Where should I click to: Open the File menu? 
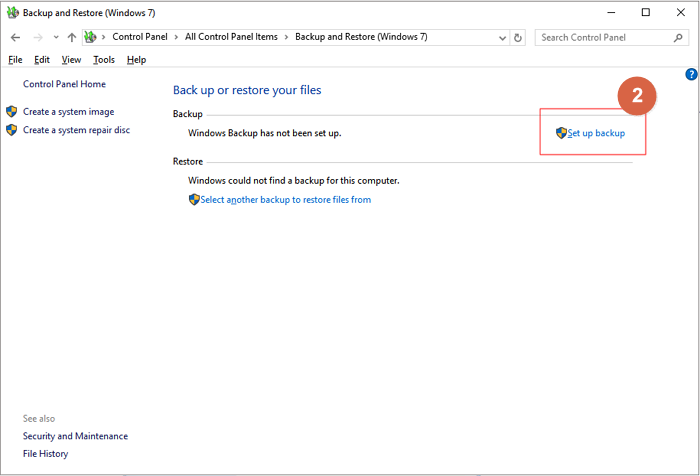[15, 60]
